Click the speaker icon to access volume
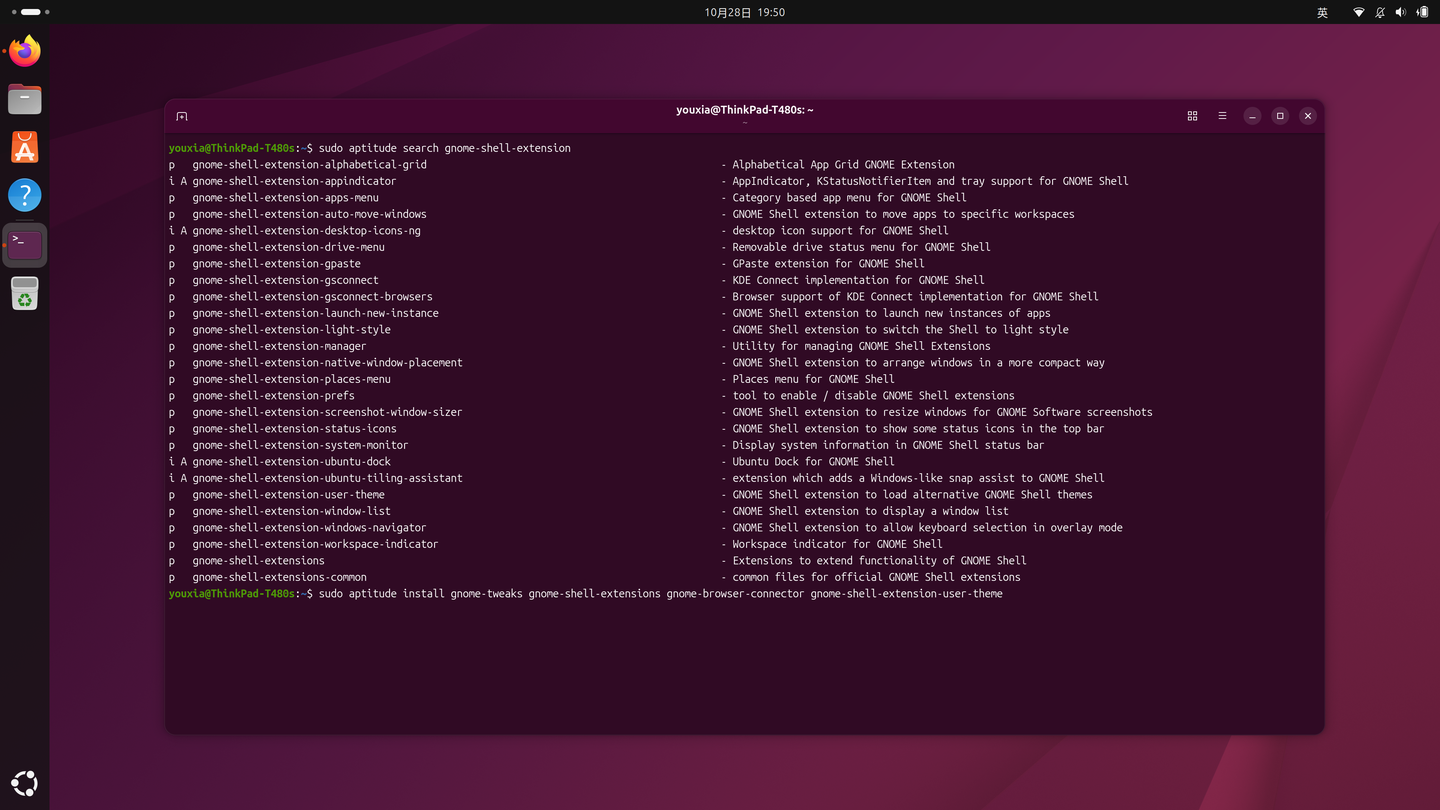The image size is (1440, 810). point(1400,12)
